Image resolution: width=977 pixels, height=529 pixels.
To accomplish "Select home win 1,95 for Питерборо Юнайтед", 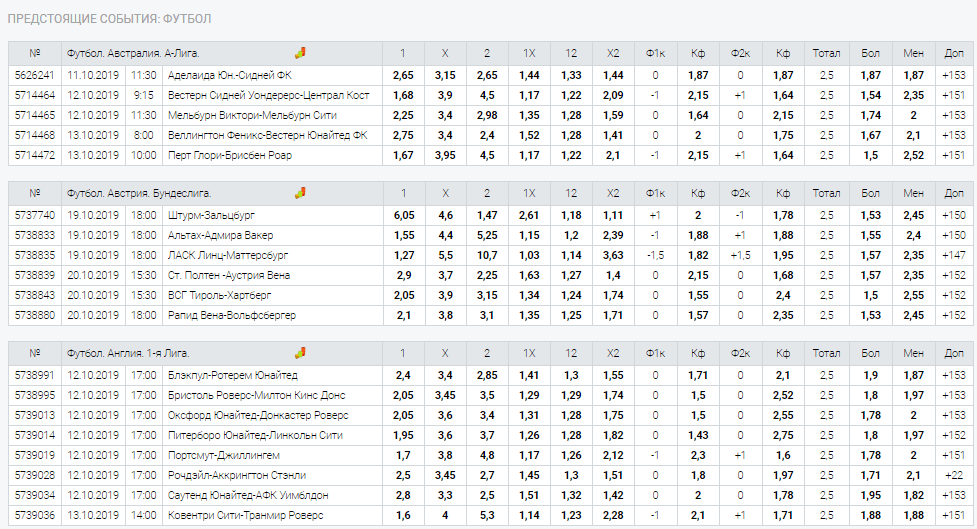I will coord(403,436).
